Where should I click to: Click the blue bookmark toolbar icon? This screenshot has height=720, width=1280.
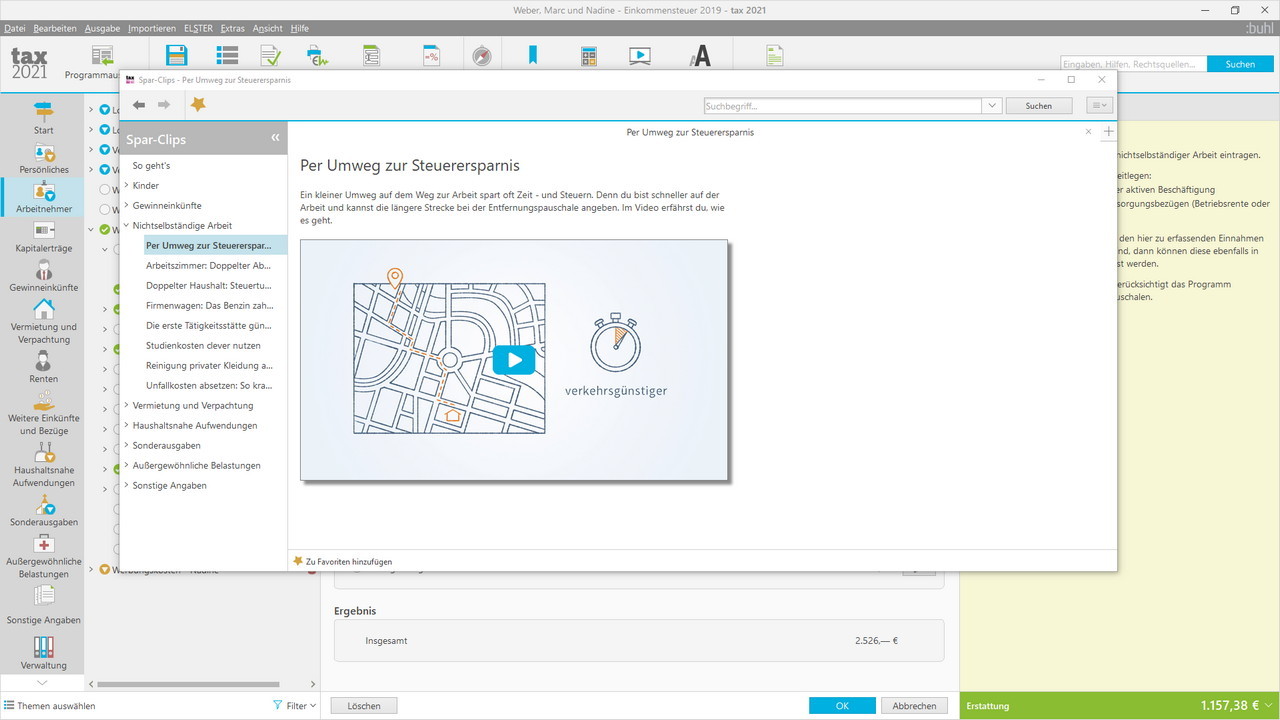click(533, 56)
